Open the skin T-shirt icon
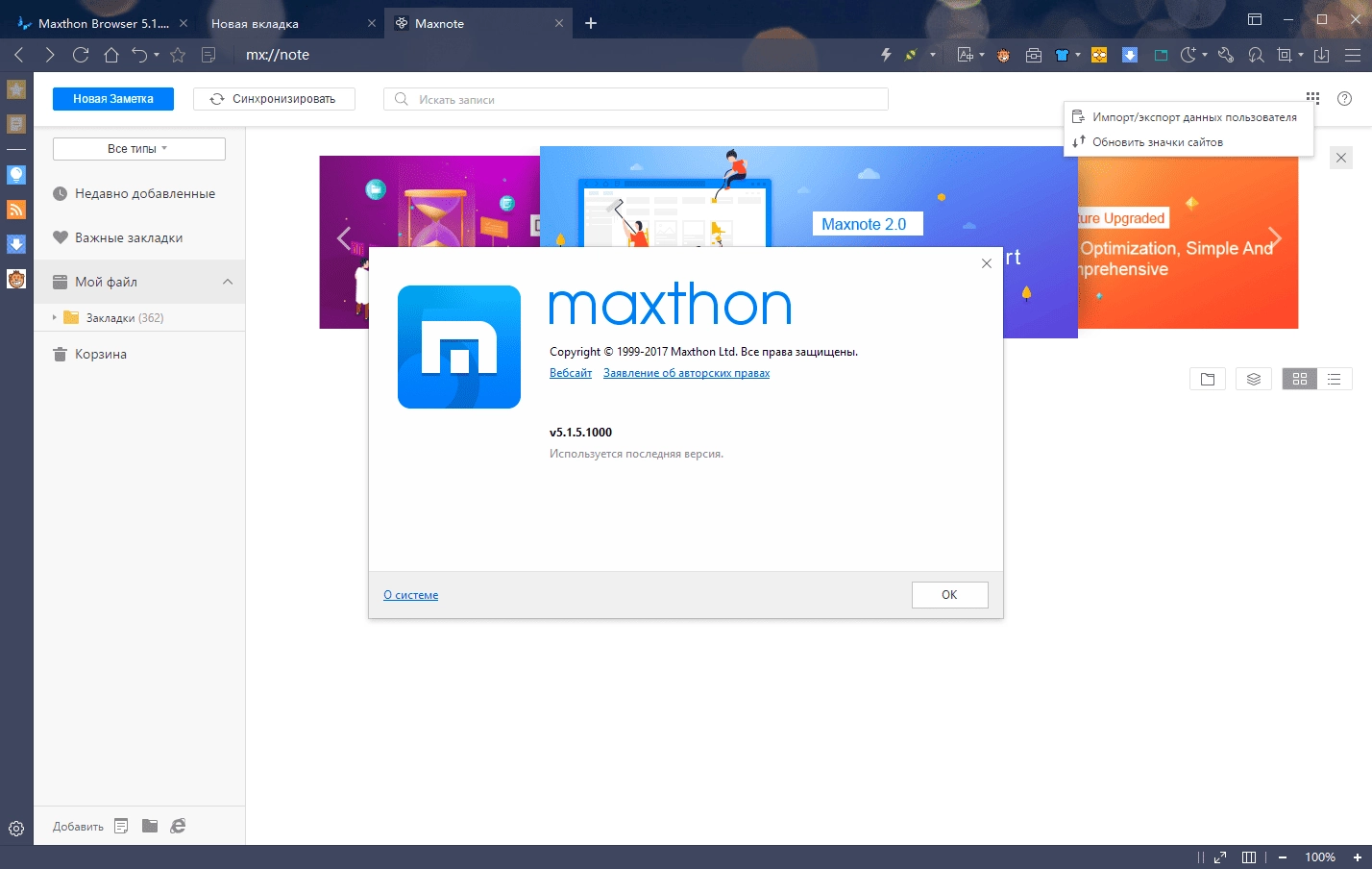 click(1062, 55)
